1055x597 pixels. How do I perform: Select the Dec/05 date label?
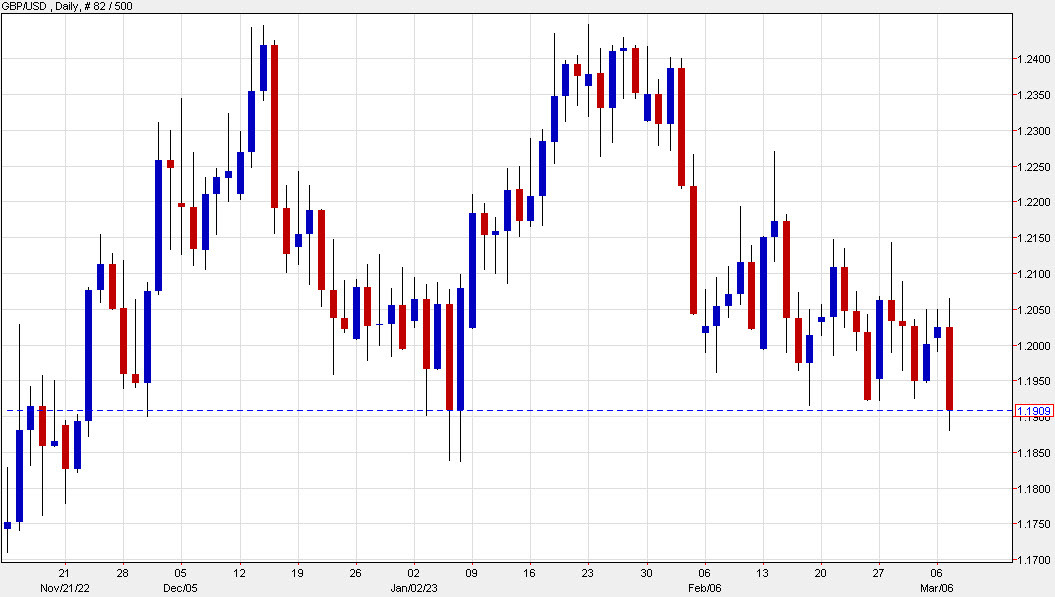(x=180, y=588)
